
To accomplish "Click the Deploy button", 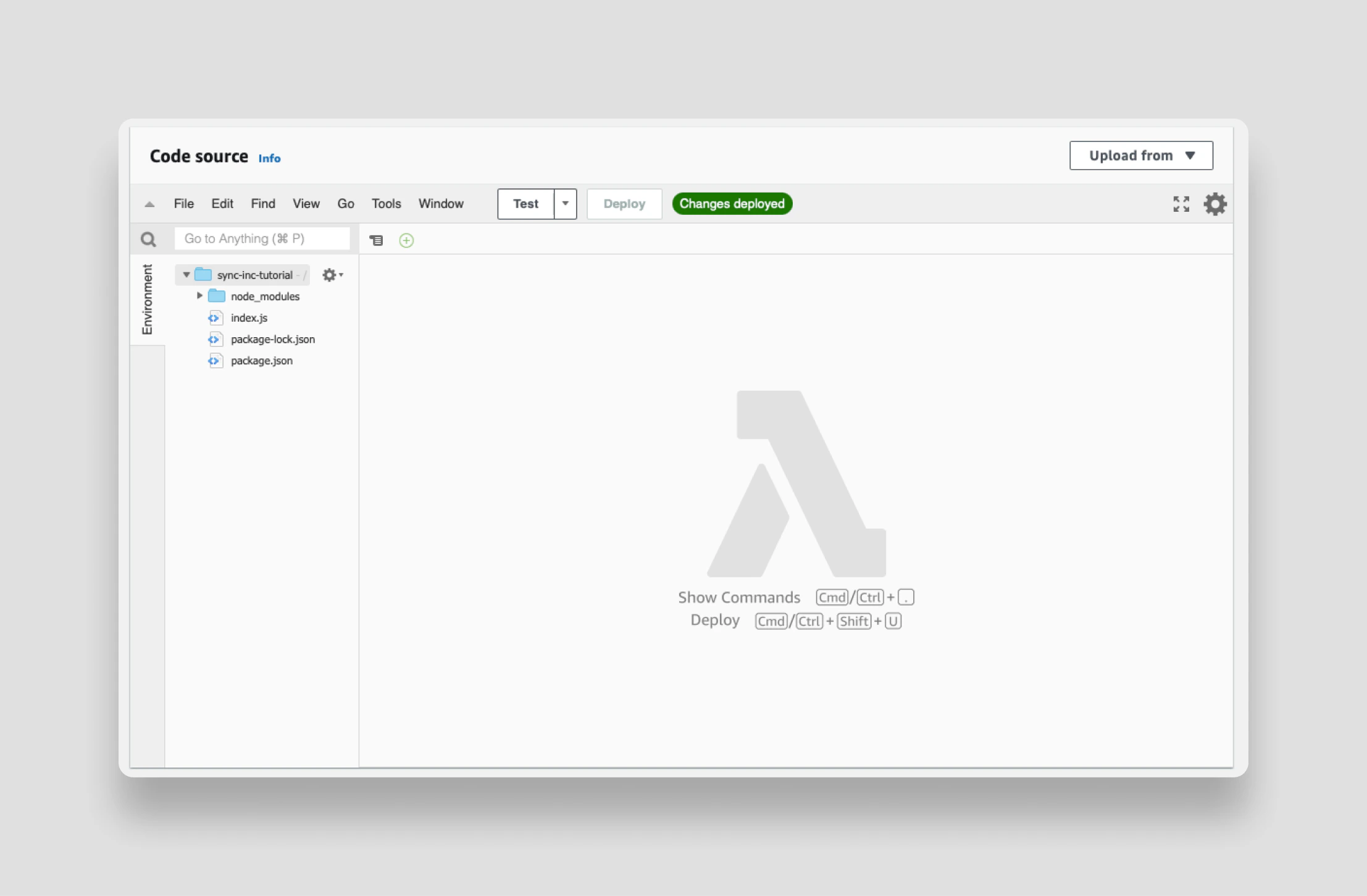I will pos(624,204).
